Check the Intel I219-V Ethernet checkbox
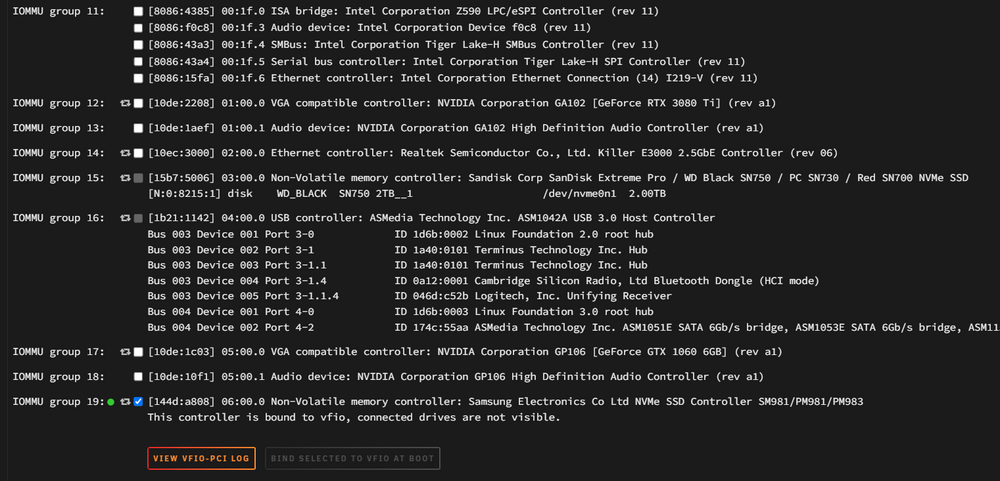 point(138,78)
